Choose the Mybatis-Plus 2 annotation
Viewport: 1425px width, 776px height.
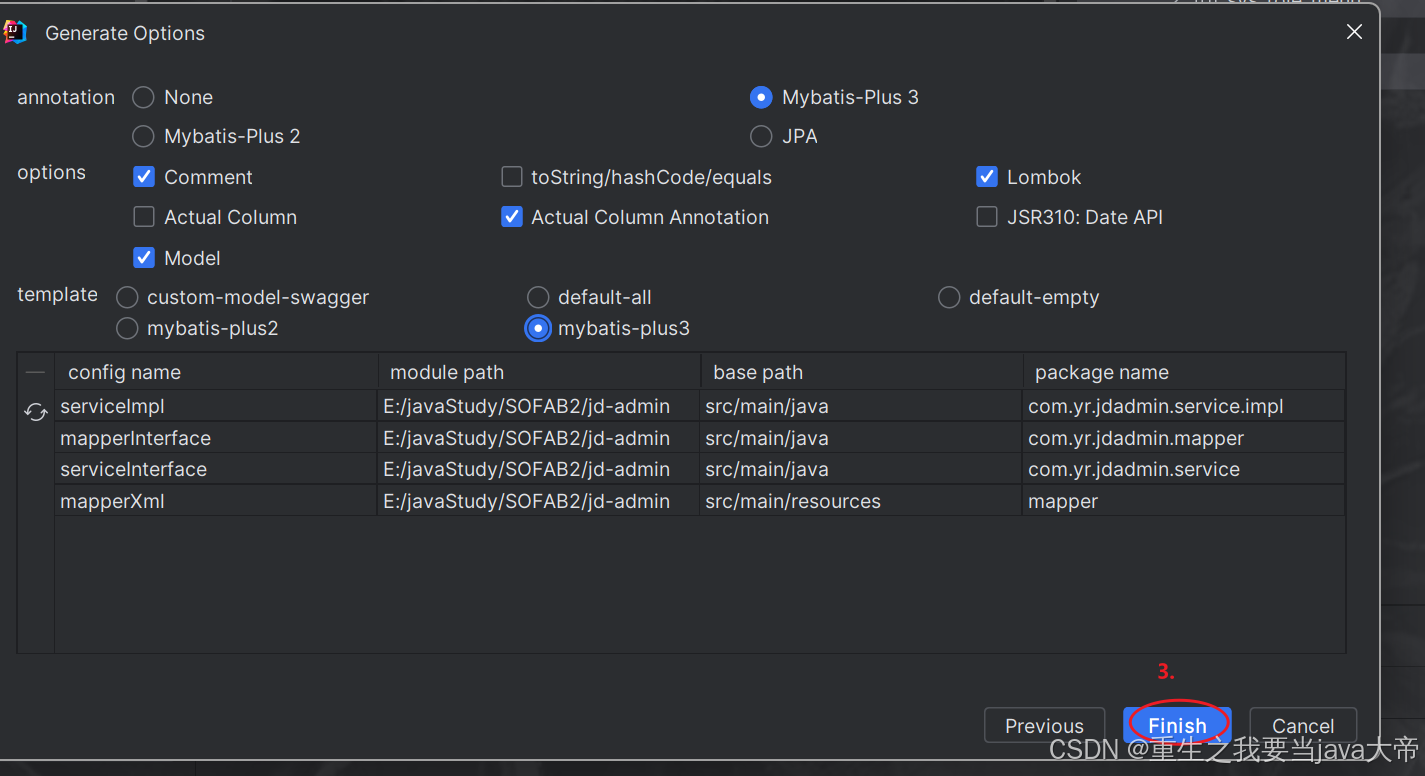click(144, 136)
